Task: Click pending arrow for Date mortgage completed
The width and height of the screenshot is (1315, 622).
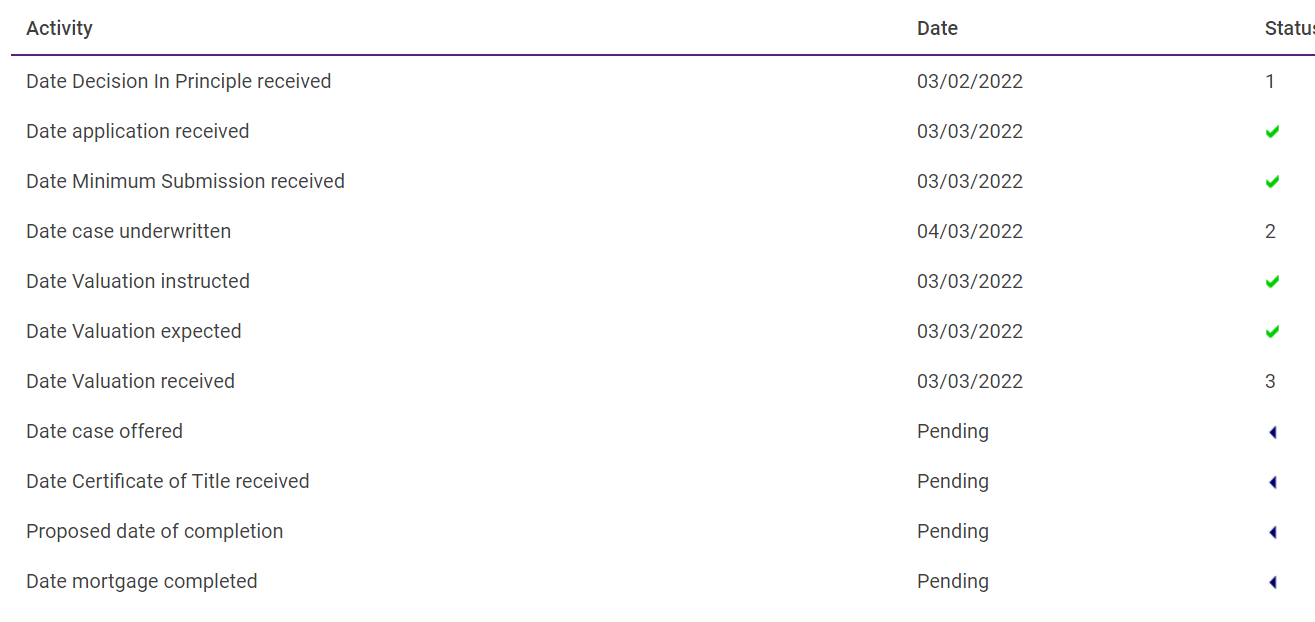Action: point(1273,582)
